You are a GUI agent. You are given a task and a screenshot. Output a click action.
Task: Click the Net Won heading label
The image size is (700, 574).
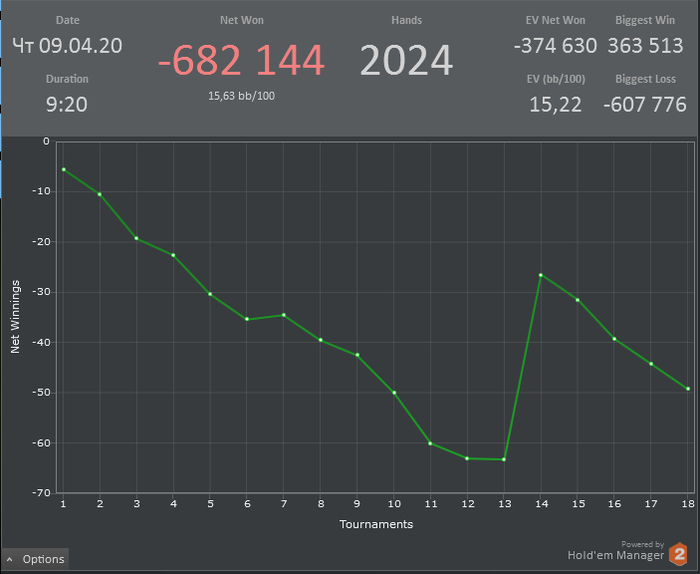click(242, 20)
